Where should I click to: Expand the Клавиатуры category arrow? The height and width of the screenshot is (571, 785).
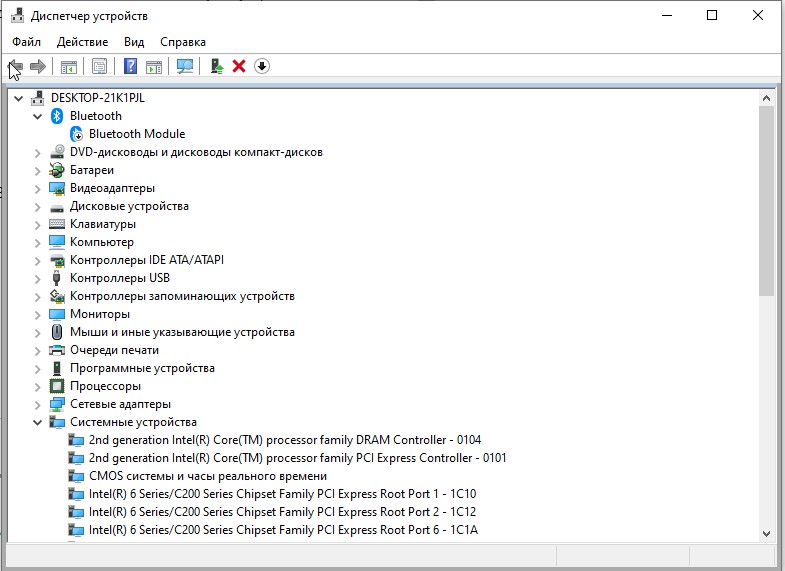(38, 225)
